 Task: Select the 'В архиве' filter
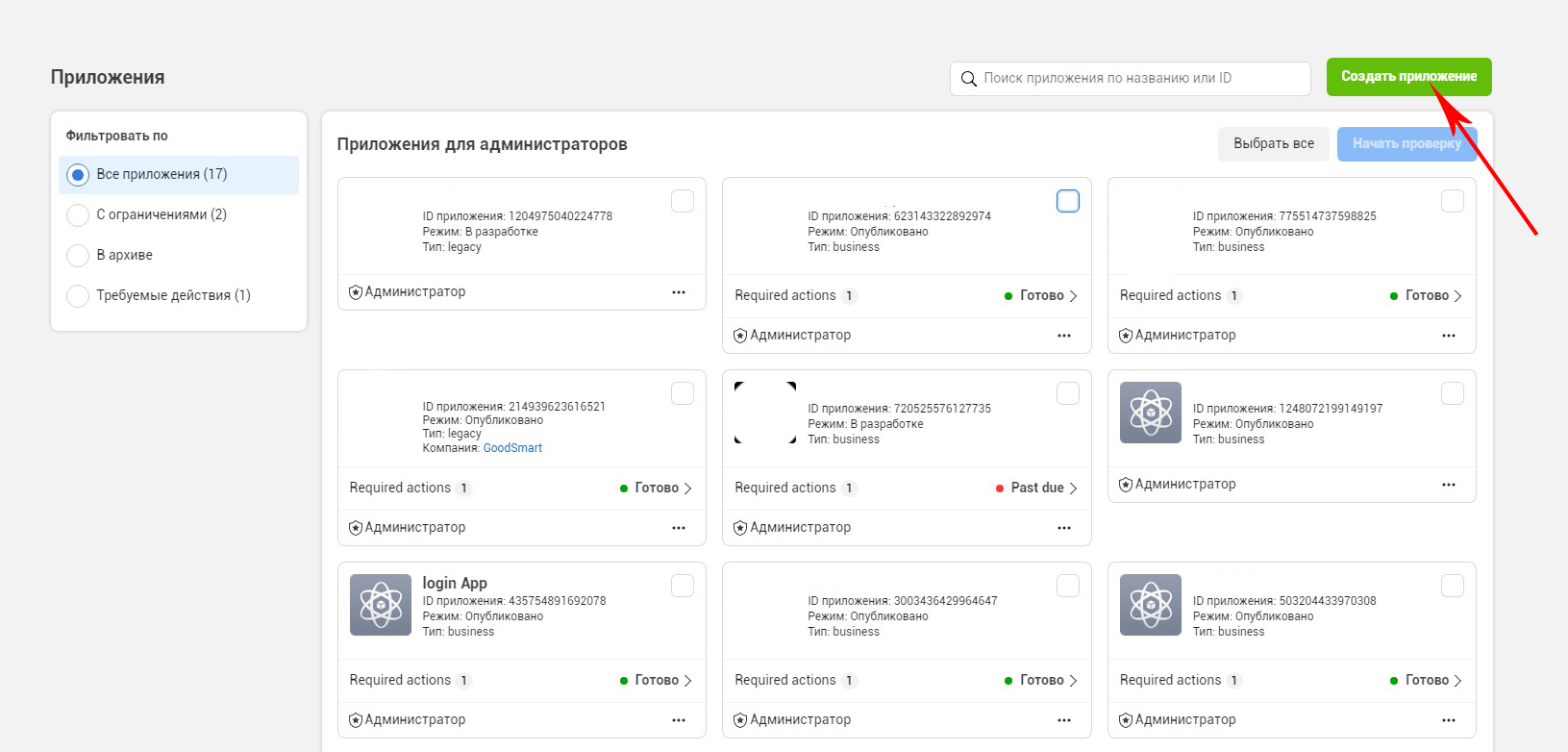point(179,256)
